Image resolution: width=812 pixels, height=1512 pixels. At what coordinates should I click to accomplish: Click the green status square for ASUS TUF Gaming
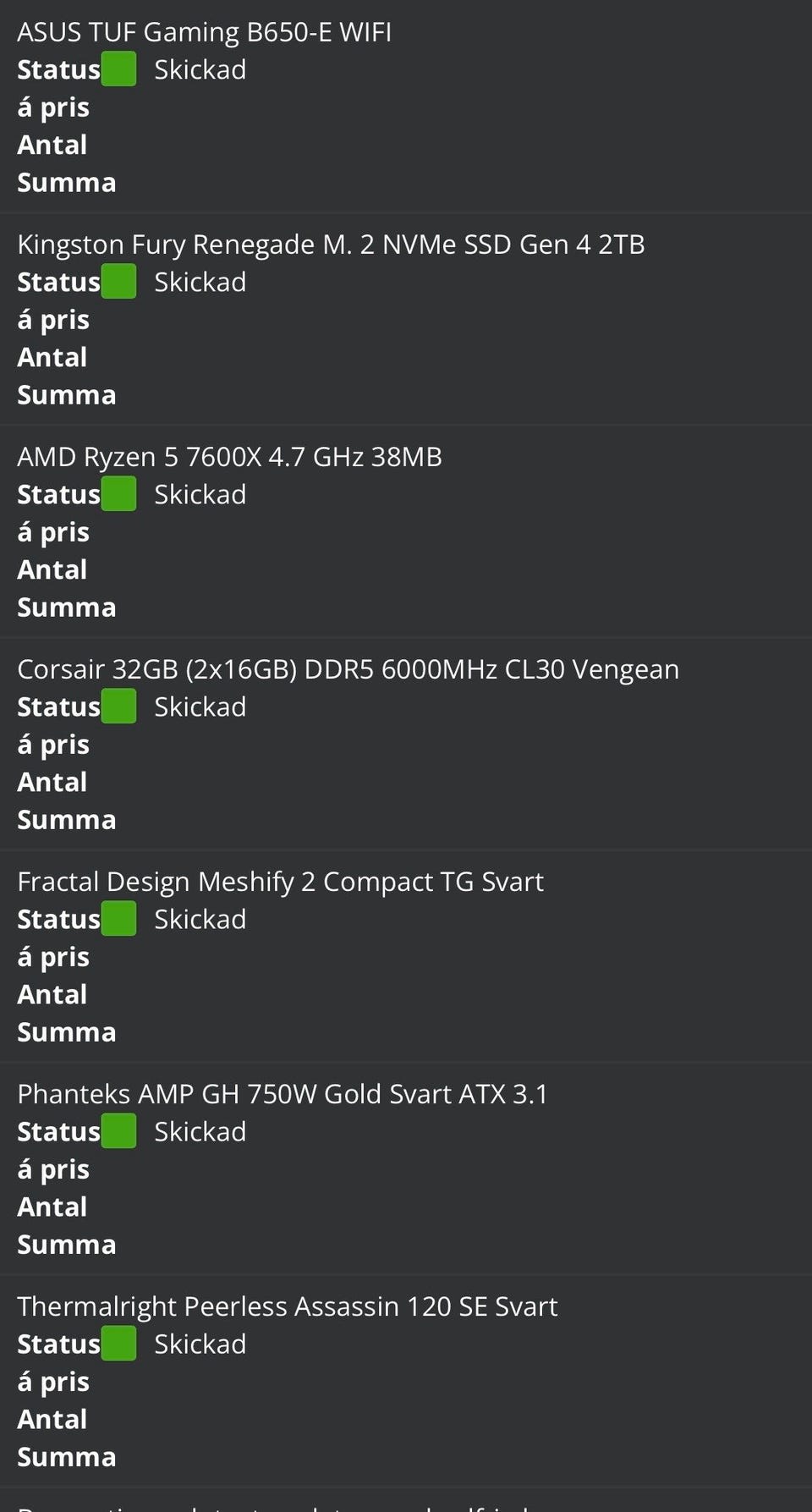point(119,69)
